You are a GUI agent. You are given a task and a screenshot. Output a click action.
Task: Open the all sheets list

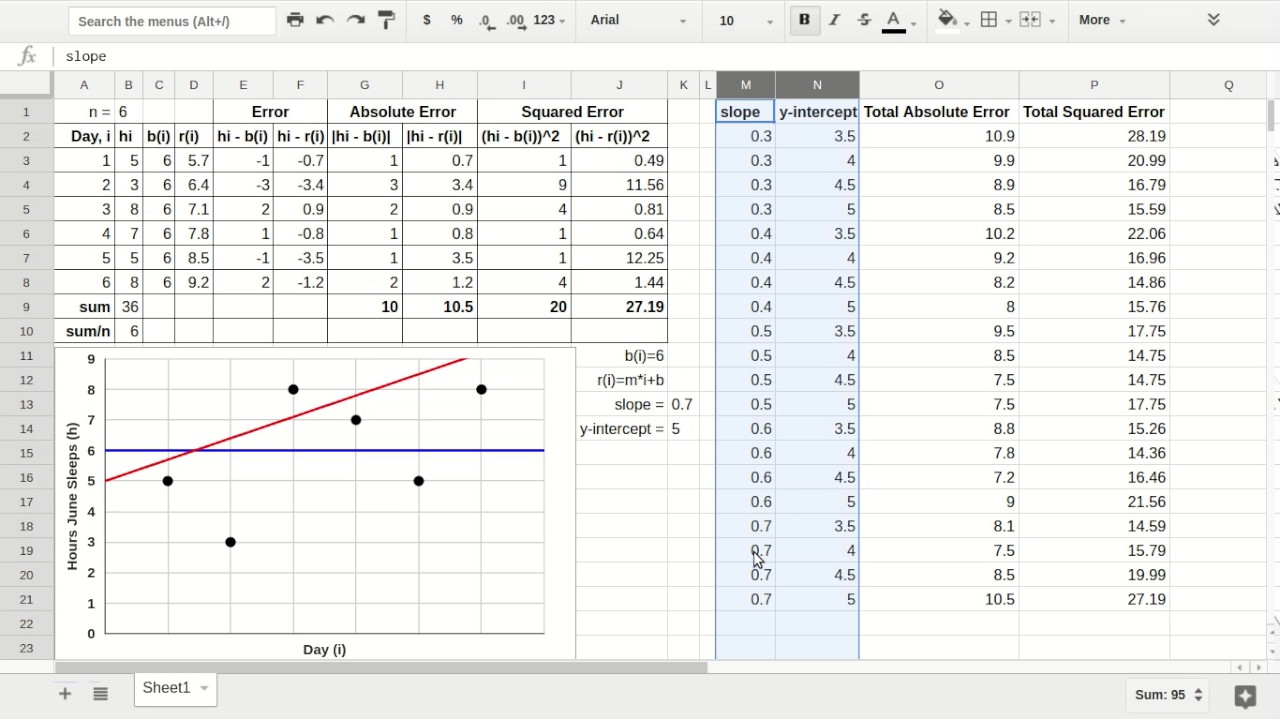coord(100,693)
